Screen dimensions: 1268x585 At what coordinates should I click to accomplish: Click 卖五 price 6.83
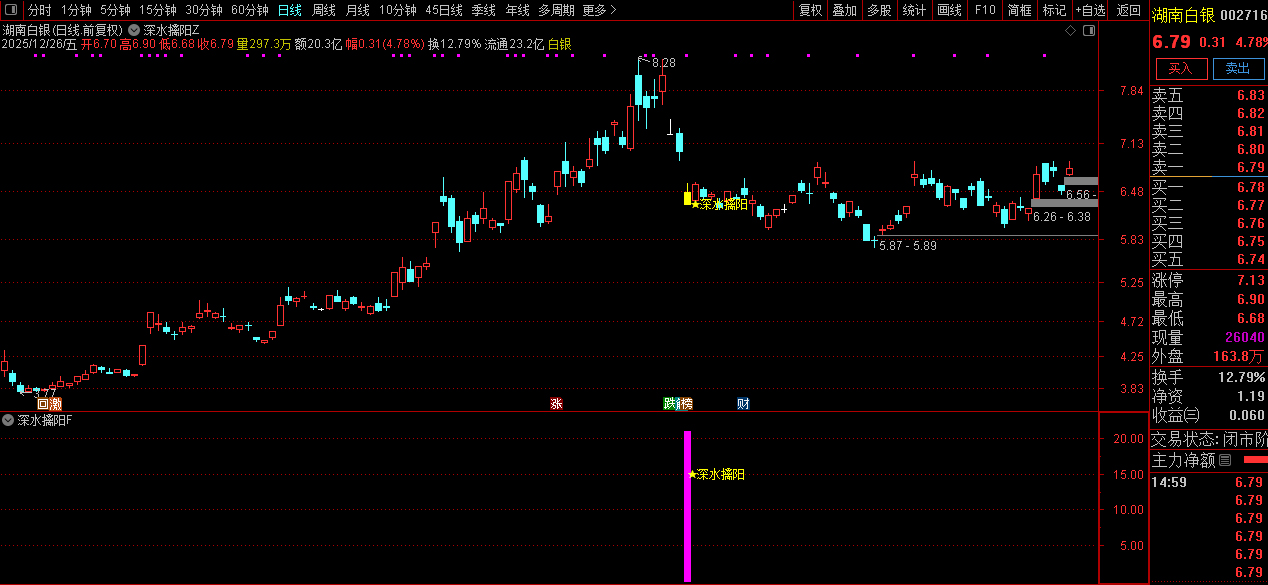1250,96
